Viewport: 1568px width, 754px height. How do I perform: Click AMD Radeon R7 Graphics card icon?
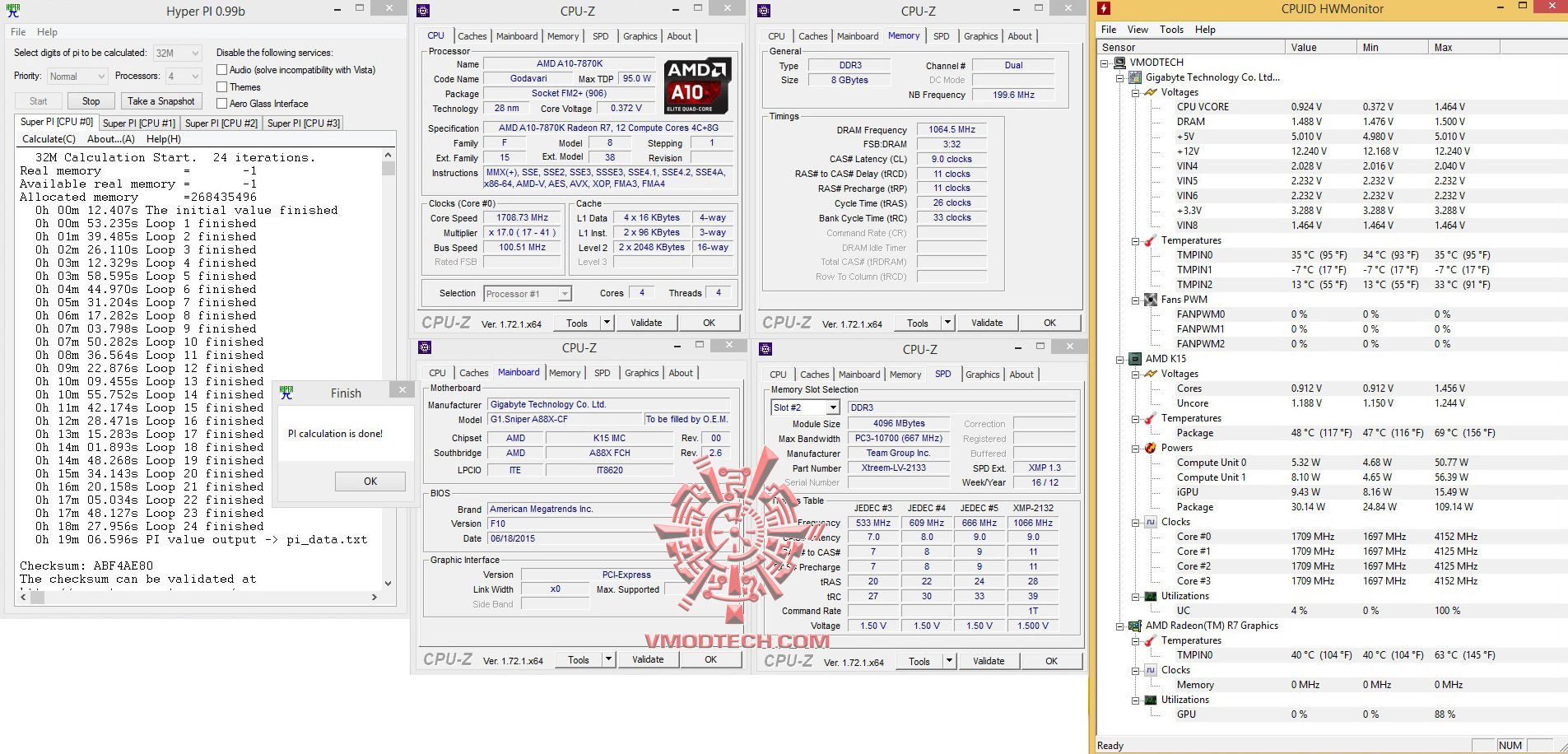[1135, 626]
